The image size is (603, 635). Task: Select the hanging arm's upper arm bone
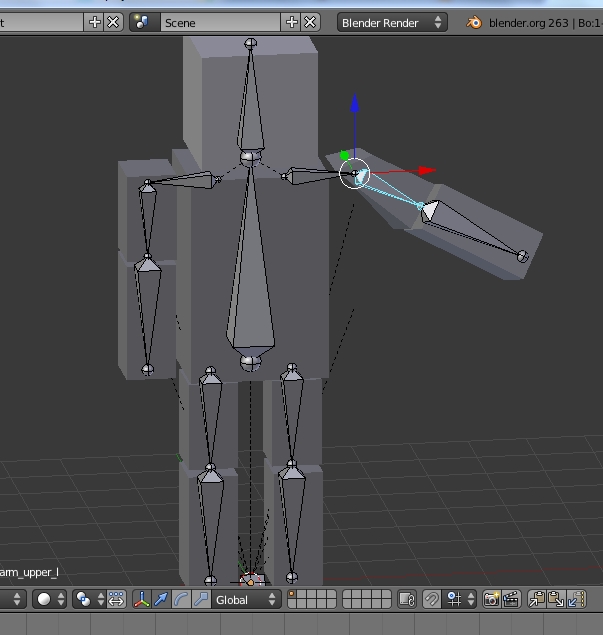tap(148, 215)
